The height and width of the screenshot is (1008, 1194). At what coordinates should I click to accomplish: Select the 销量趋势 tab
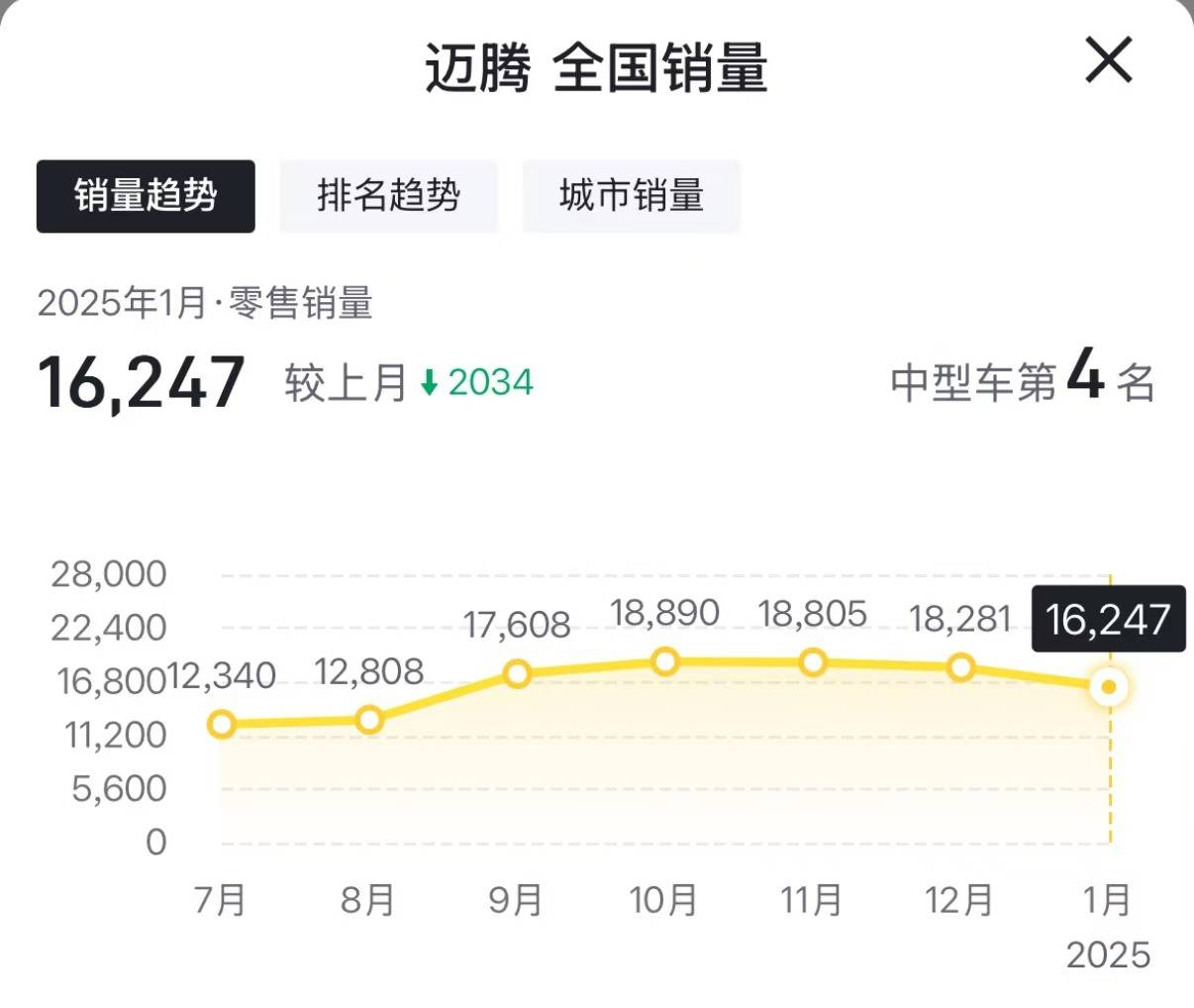pos(146,196)
